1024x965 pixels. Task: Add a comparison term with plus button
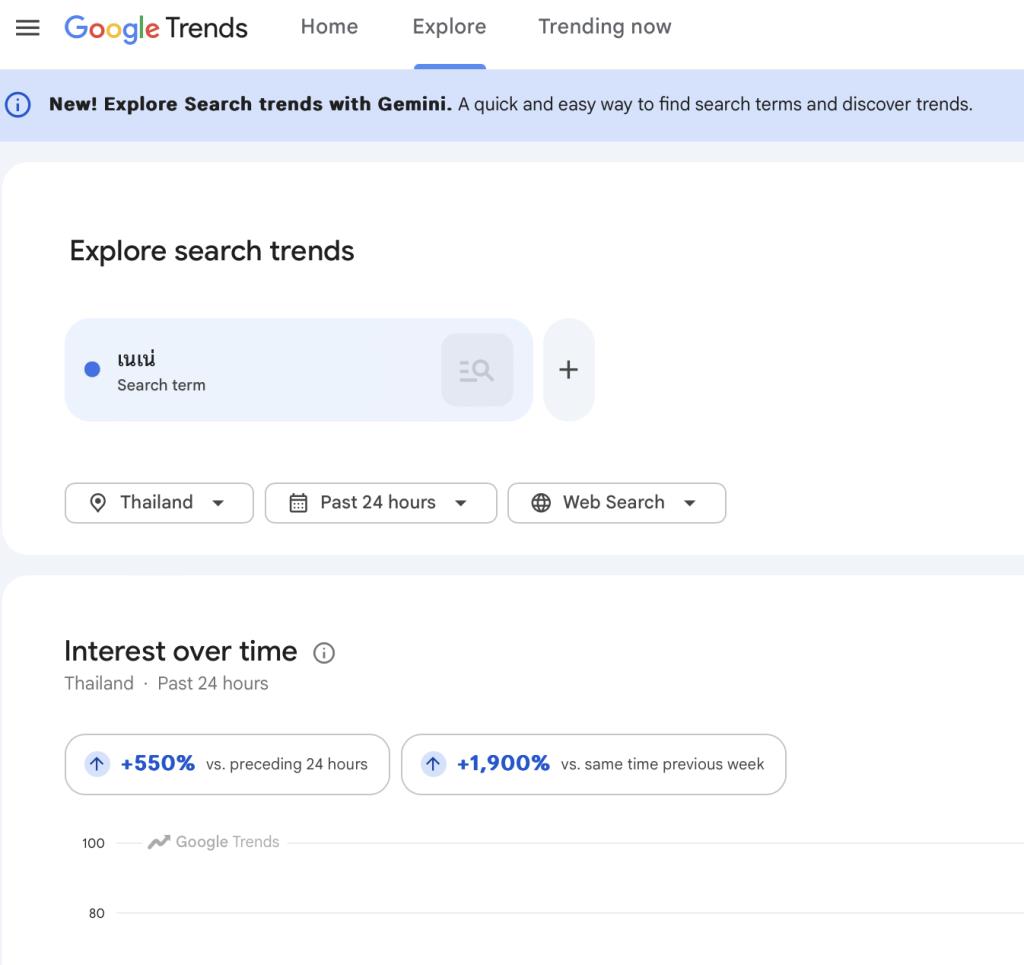[568, 370]
